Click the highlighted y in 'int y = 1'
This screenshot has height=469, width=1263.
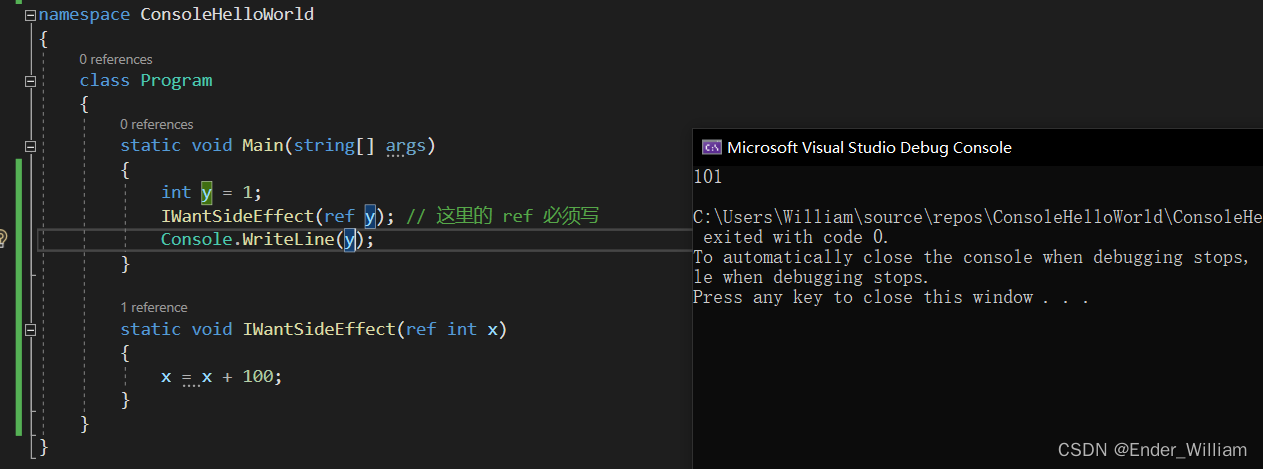[206, 192]
